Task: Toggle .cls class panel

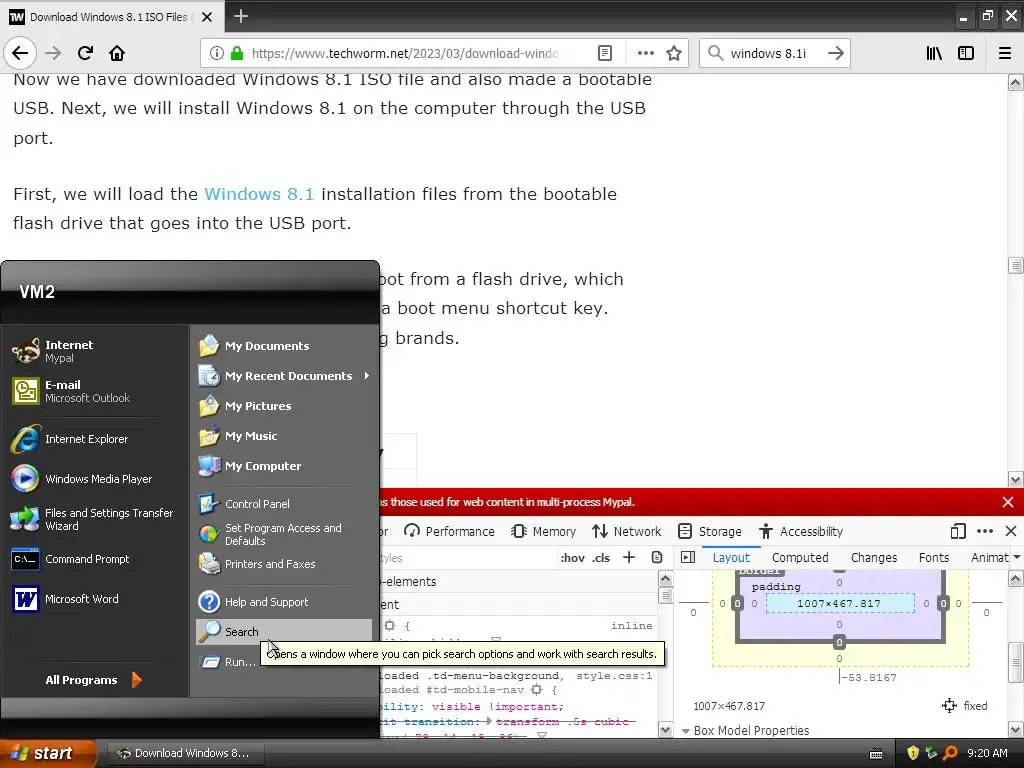Action: click(x=601, y=558)
